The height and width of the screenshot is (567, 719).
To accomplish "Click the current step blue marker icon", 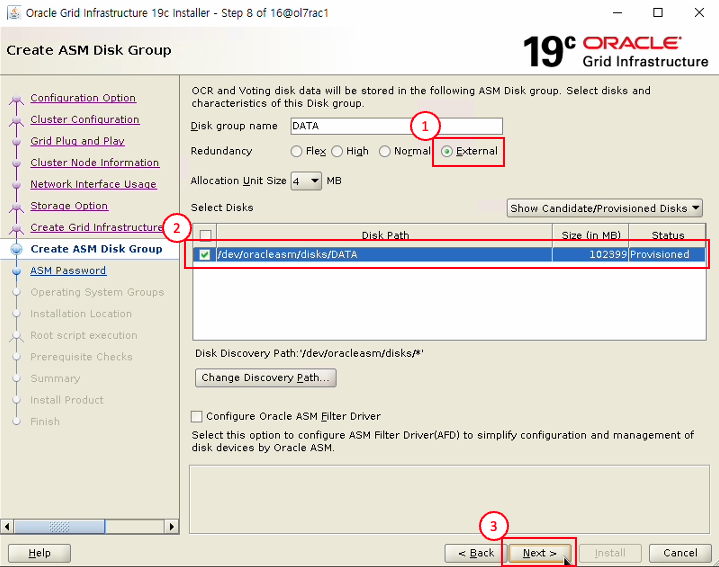I will 17,249.
